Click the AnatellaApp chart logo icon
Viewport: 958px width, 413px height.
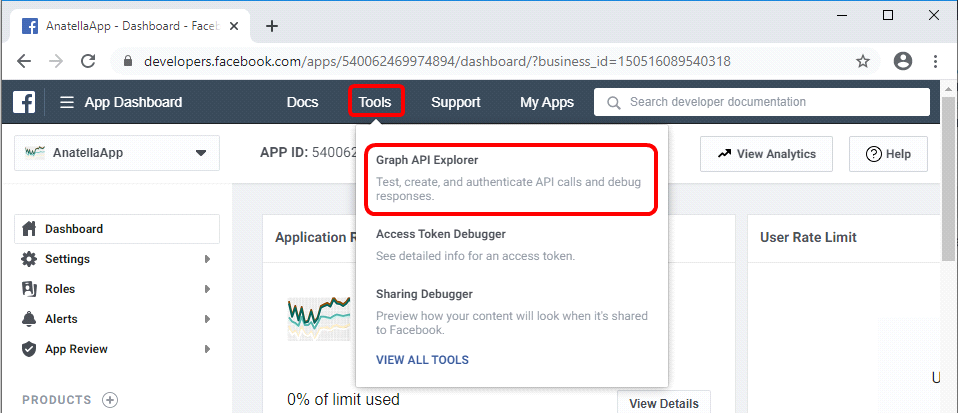pos(35,153)
